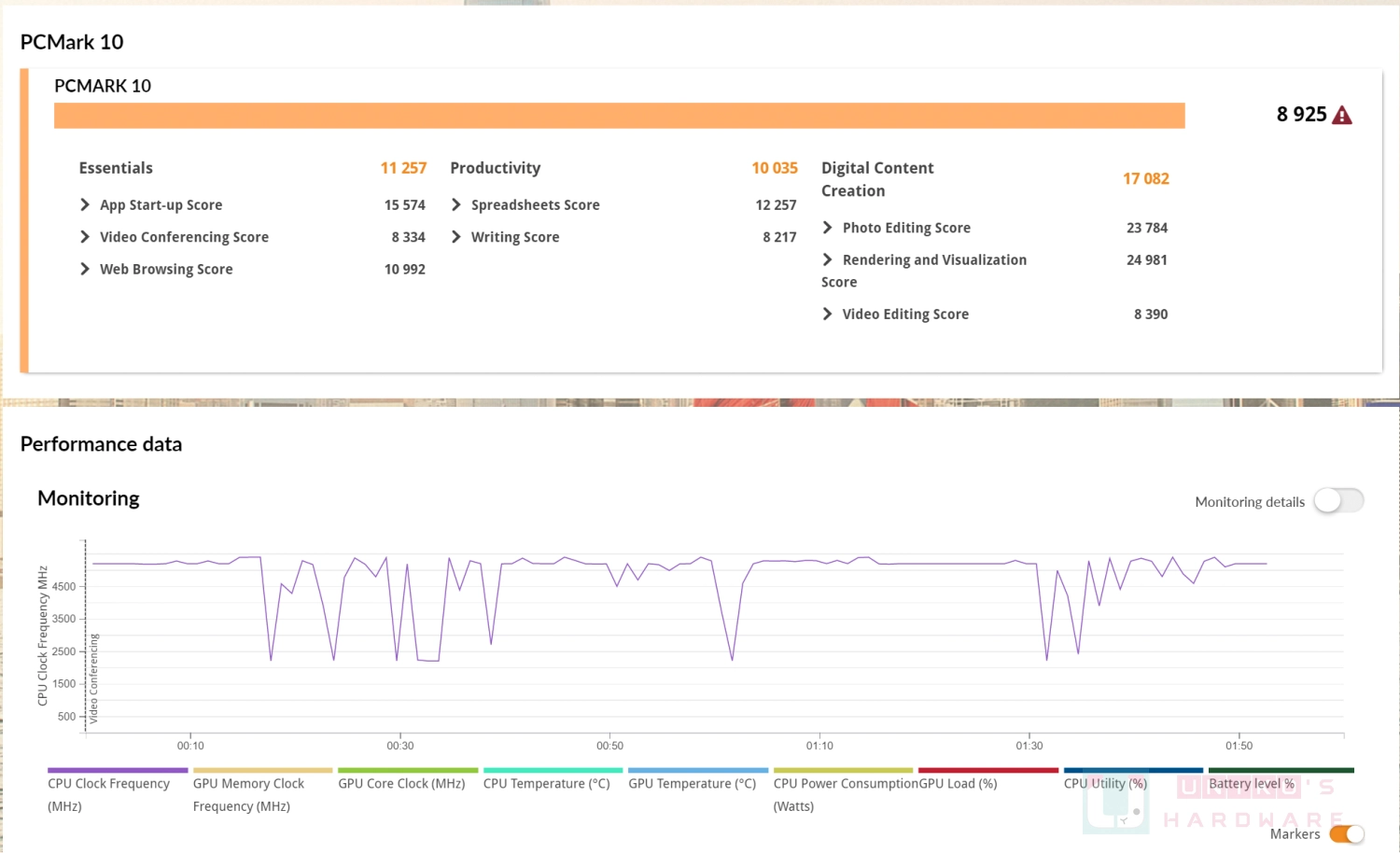
Task: Click the Productivity score 10 035
Action: (x=775, y=168)
